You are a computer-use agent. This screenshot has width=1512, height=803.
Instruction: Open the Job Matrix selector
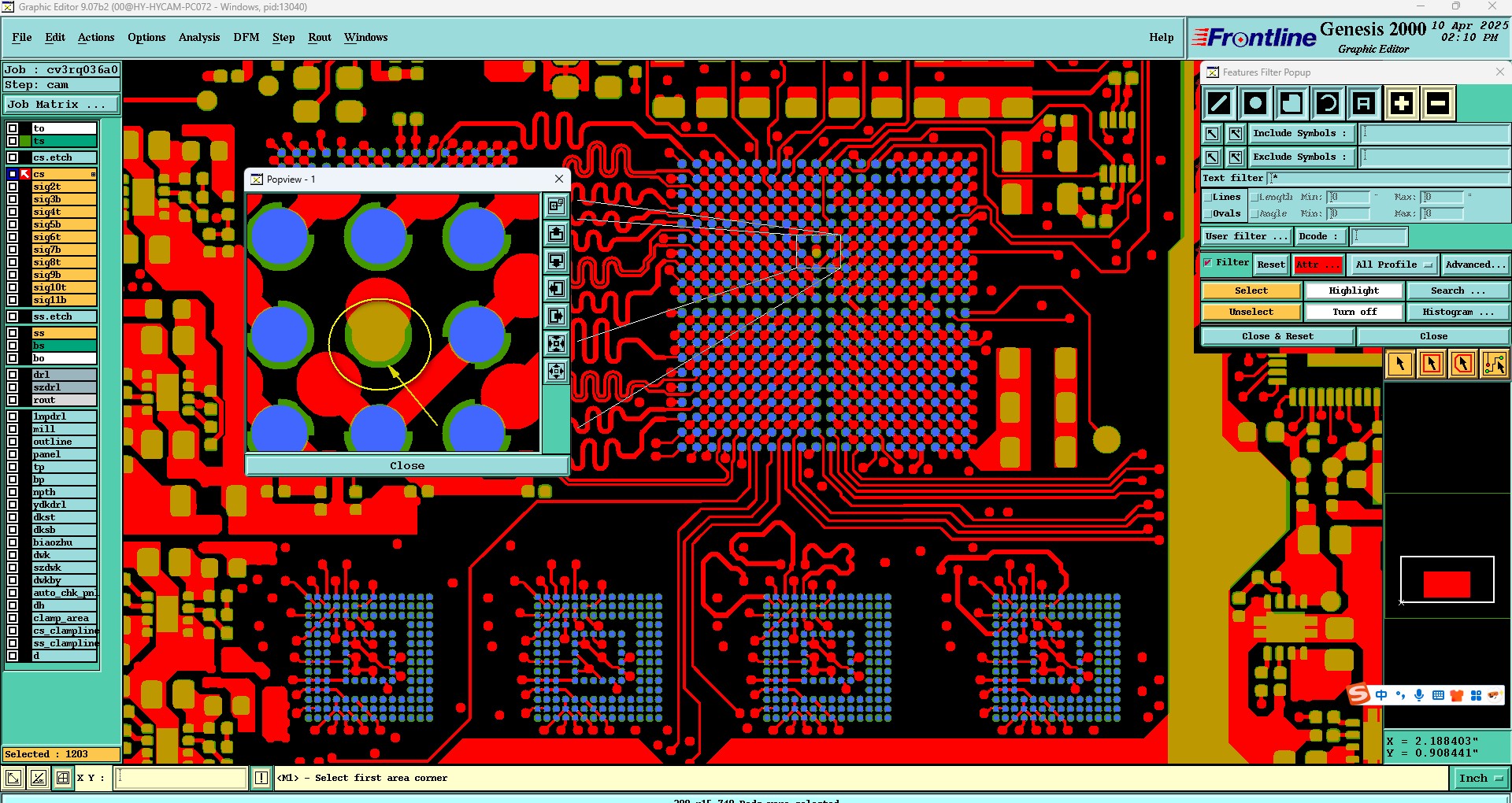click(x=61, y=105)
